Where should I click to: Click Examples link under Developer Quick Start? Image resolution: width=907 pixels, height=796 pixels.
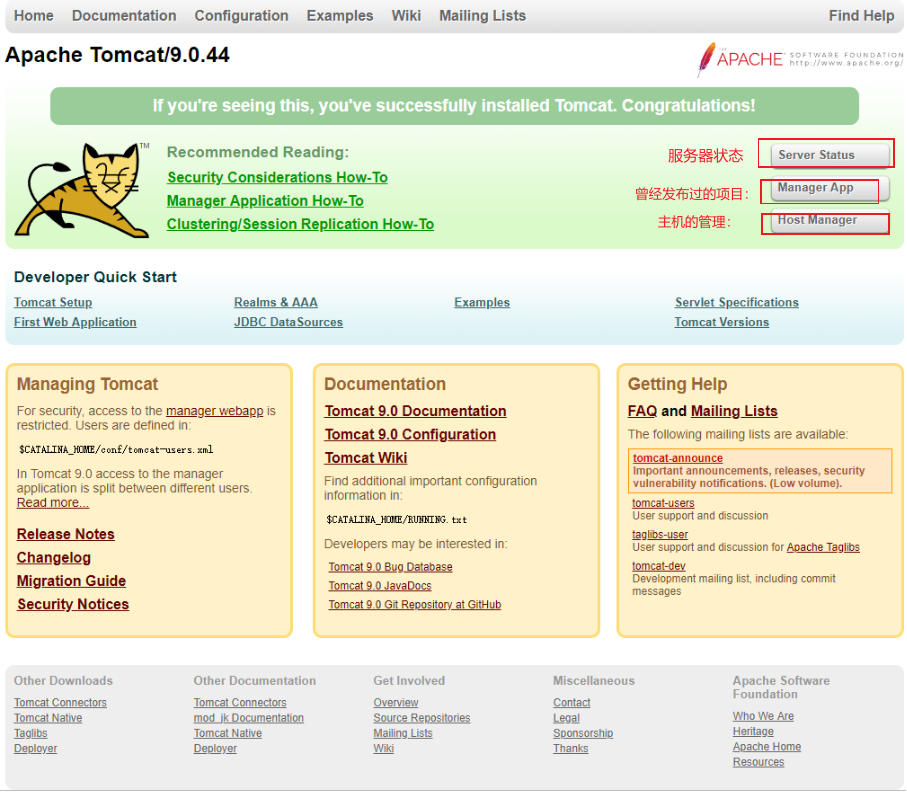(x=482, y=302)
